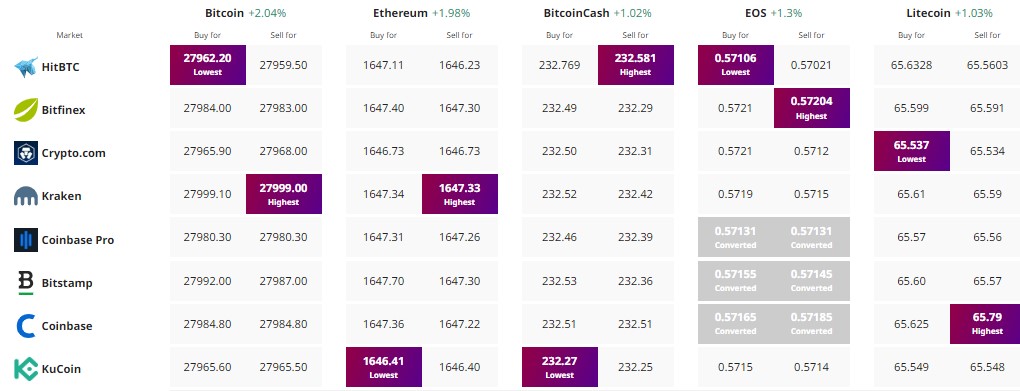This screenshot has height=391, width=1020.
Task: Select HitBTC lowest Bitcoin buy price 27962.20
Action: click(208, 65)
